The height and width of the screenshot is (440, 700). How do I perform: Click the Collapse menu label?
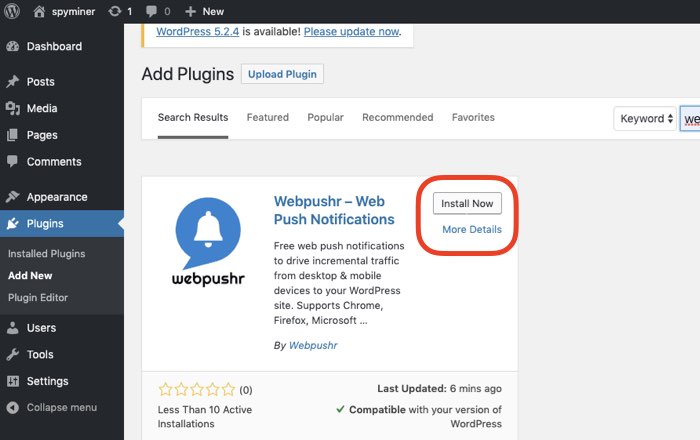tap(62, 407)
